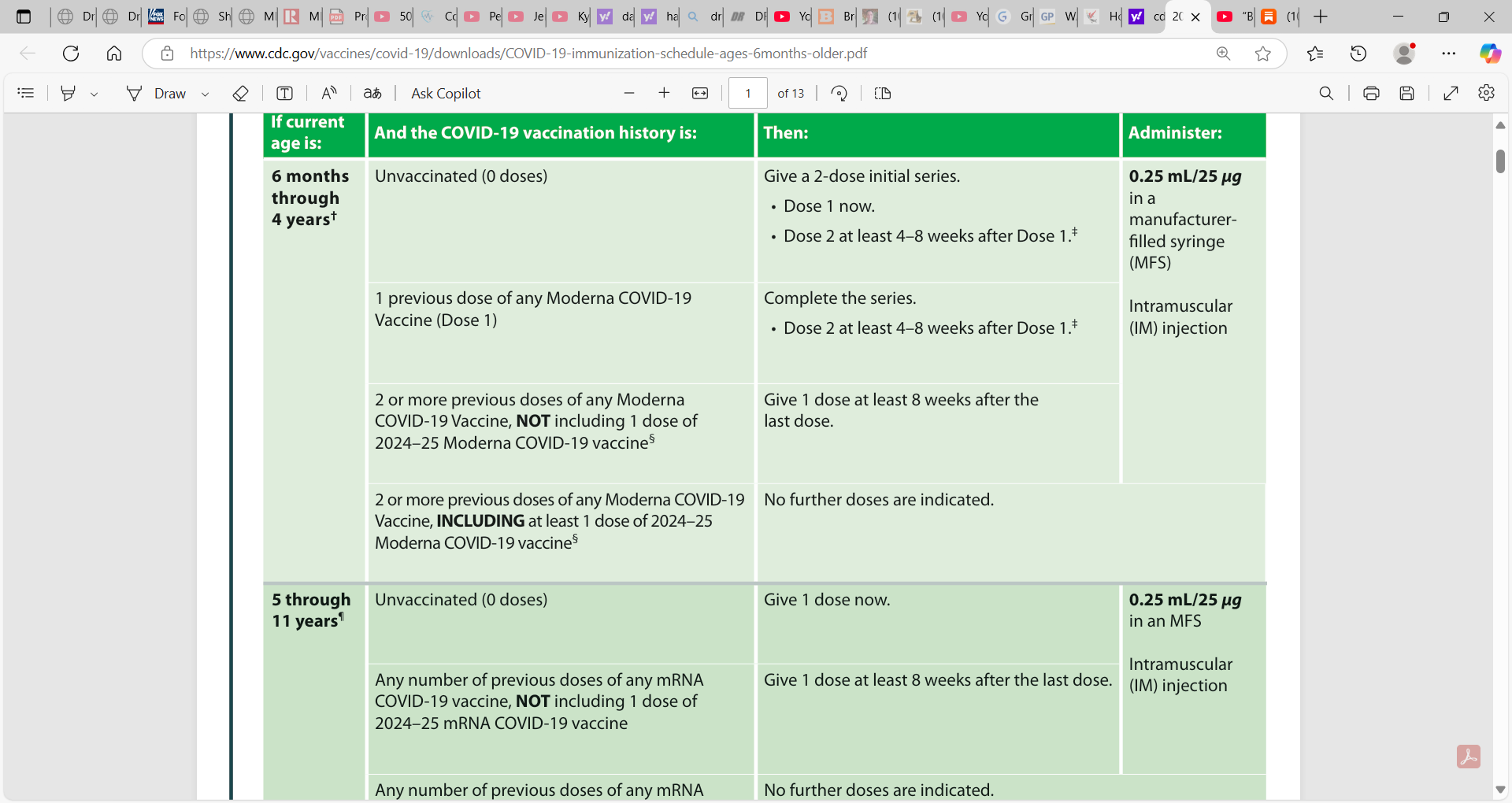
Task: Open Settings and more menu
Action: [1449, 54]
